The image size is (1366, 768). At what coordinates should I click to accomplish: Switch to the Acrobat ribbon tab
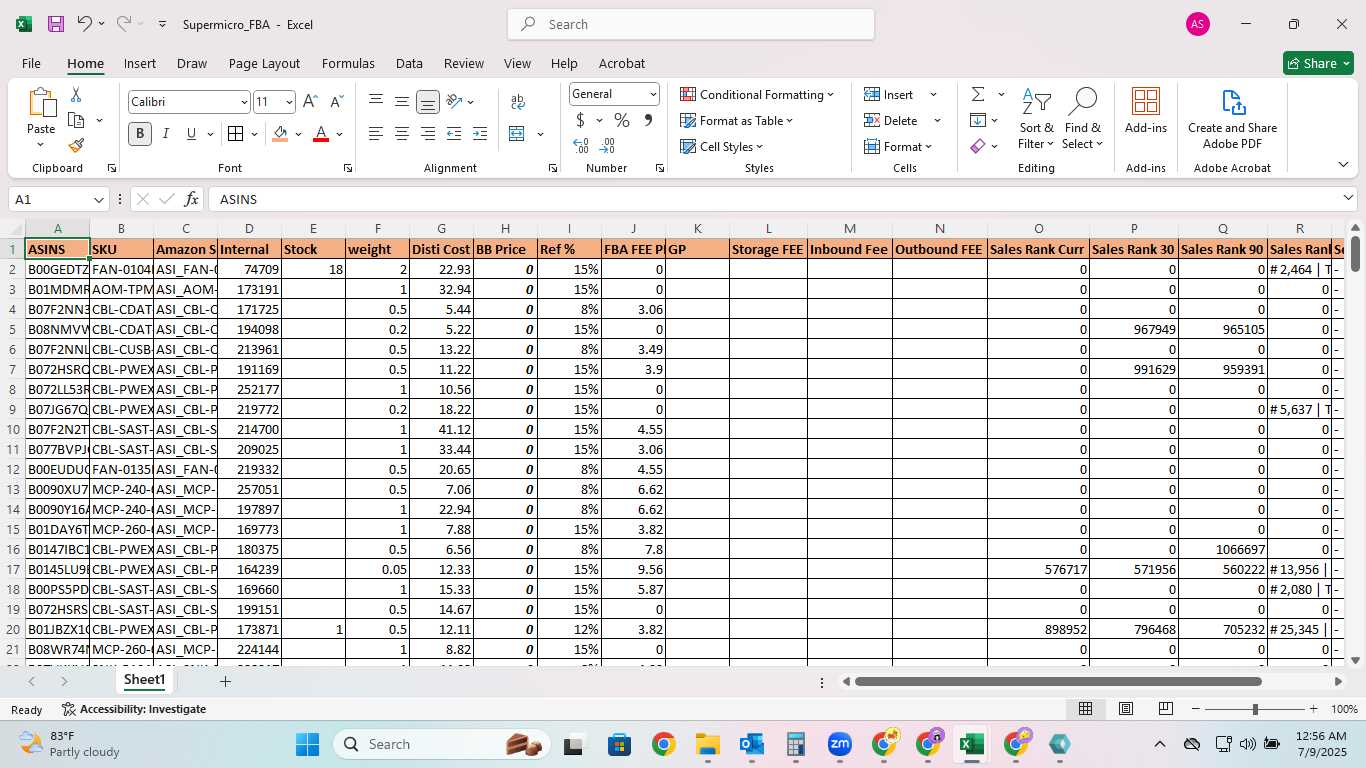point(622,63)
